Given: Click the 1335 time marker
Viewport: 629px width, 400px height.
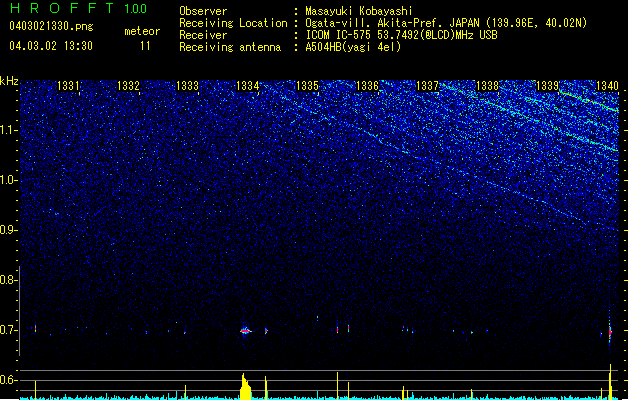Looking at the screenshot, I should coord(307,85).
